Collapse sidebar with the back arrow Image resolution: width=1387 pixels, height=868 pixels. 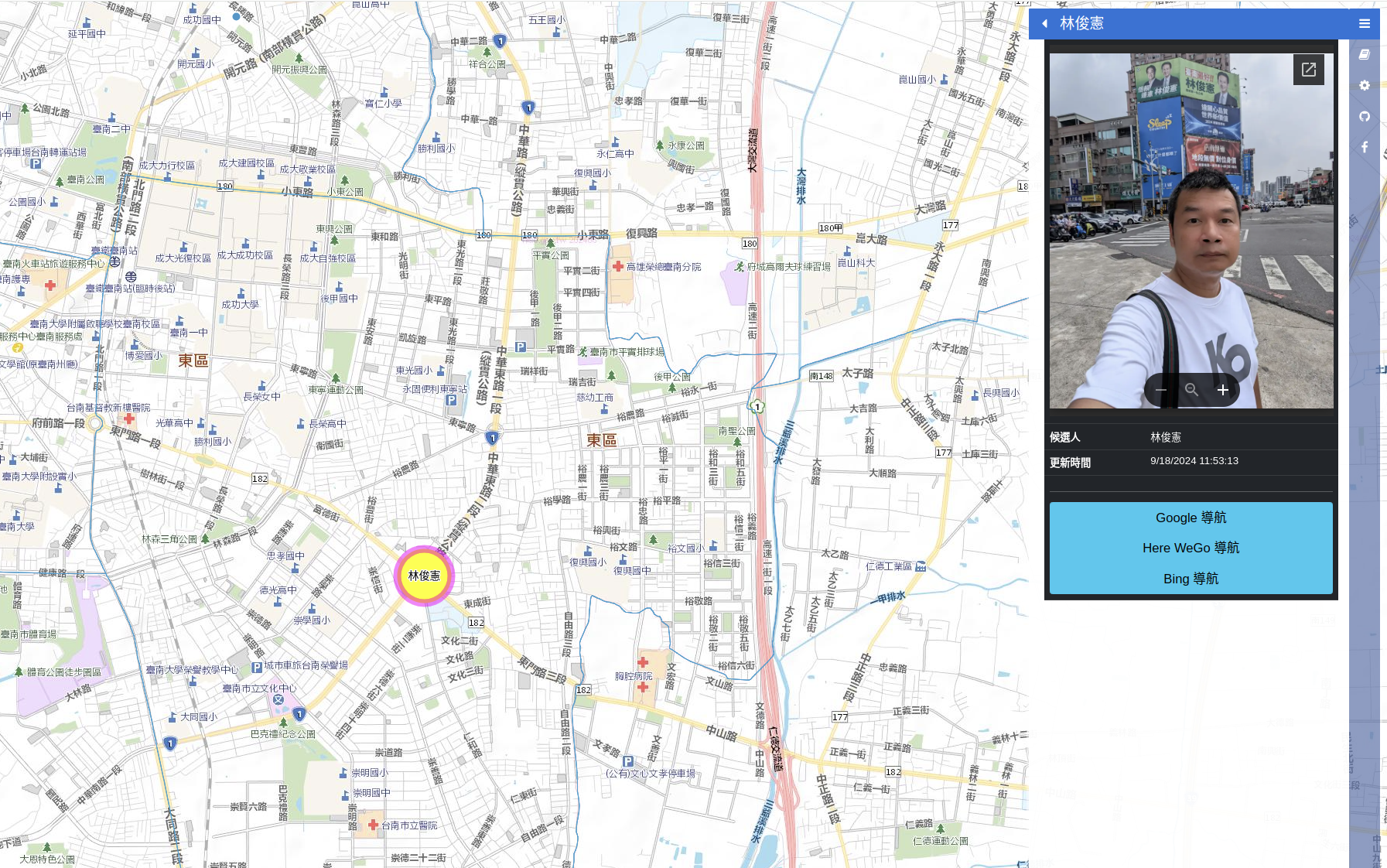pyautogui.click(x=1045, y=23)
